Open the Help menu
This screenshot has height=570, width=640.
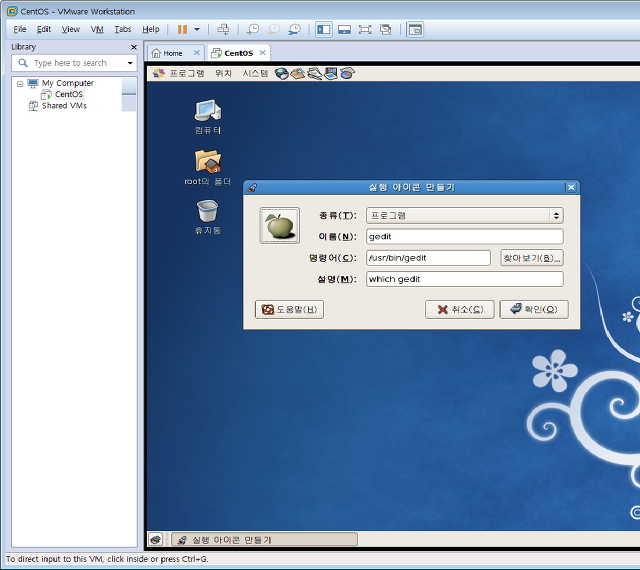tap(151, 29)
